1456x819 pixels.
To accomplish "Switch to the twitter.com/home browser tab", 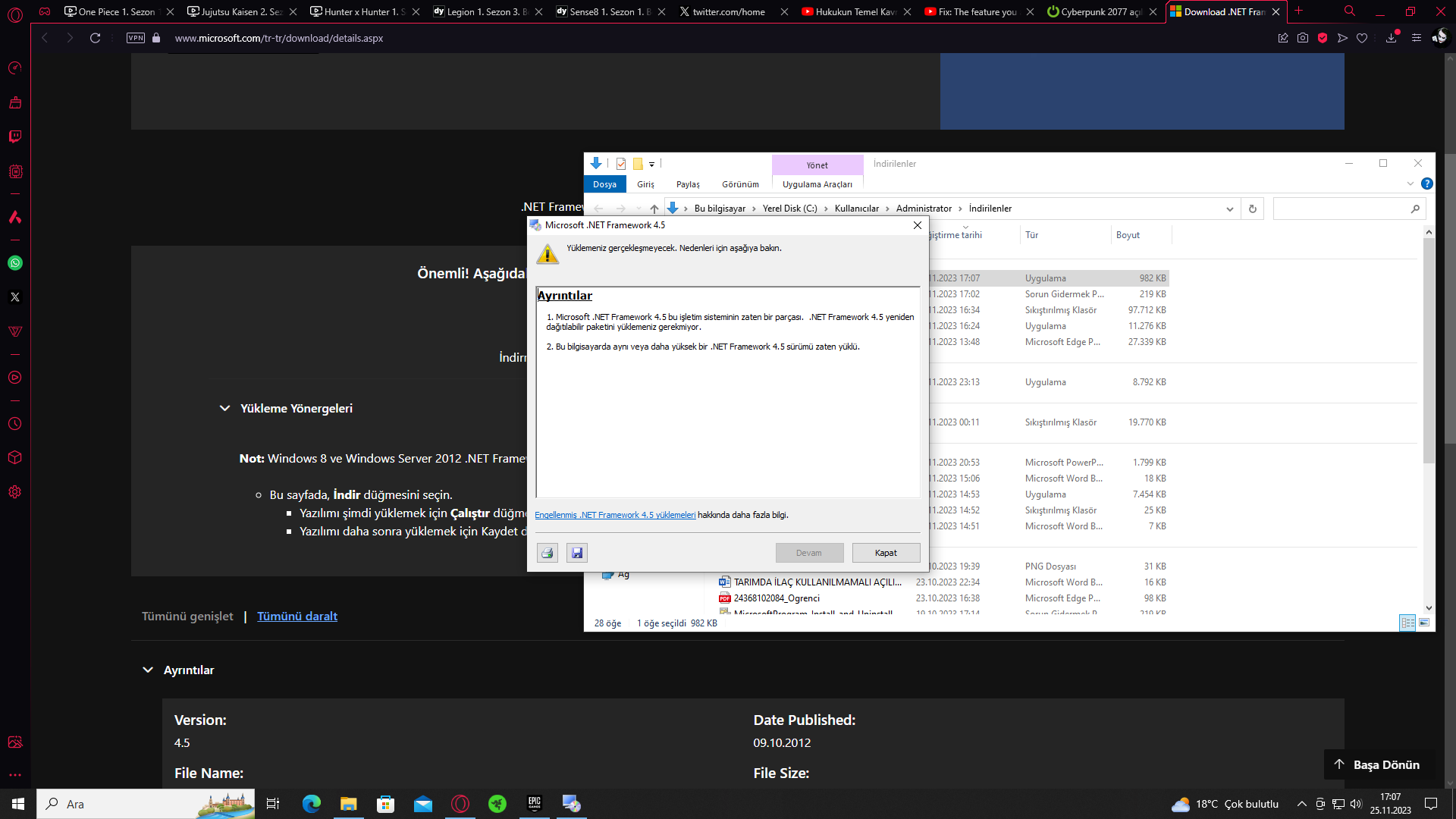I will coord(728,11).
